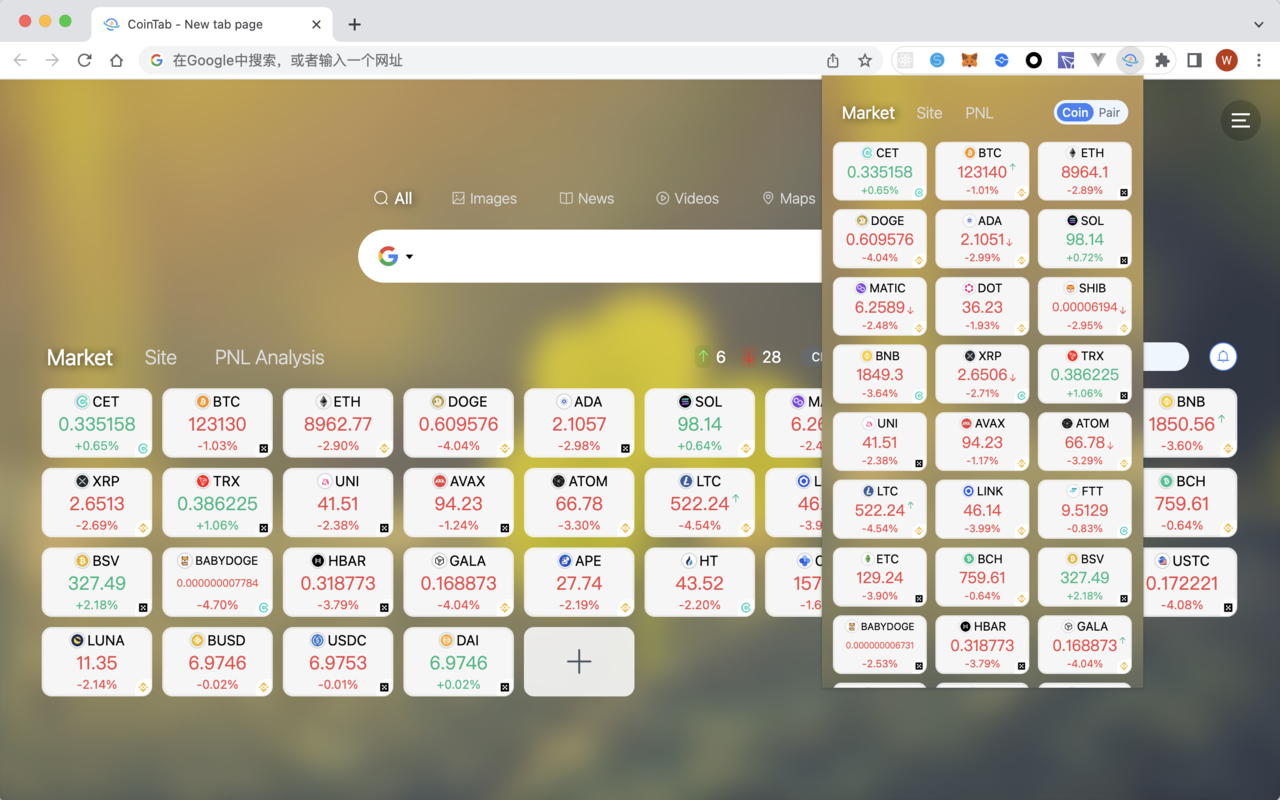Click the highlighted CoinTab extension icon
Viewport: 1280px width, 800px height.
coord(1130,60)
